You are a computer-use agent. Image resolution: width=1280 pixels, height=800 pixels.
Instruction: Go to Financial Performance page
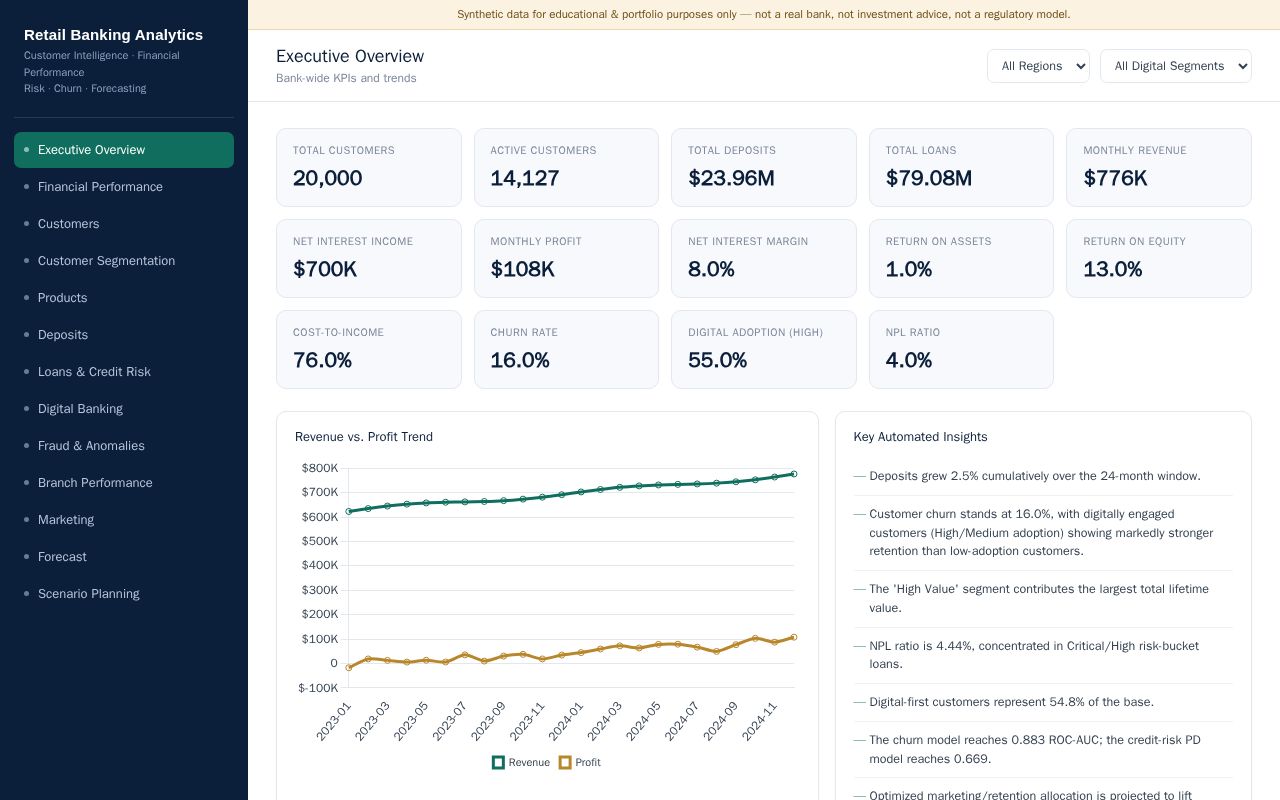(124, 187)
